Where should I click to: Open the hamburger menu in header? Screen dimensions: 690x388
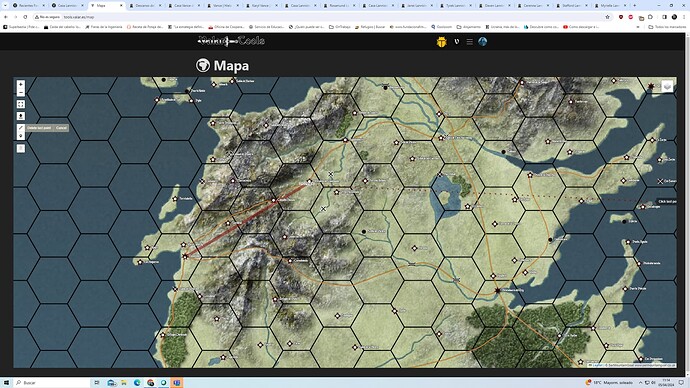tap(470, 42)
